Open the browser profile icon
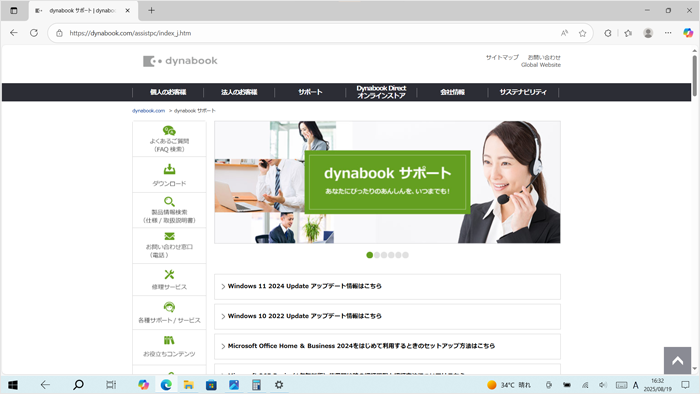The image size is (700, 394). coord(648,33)
